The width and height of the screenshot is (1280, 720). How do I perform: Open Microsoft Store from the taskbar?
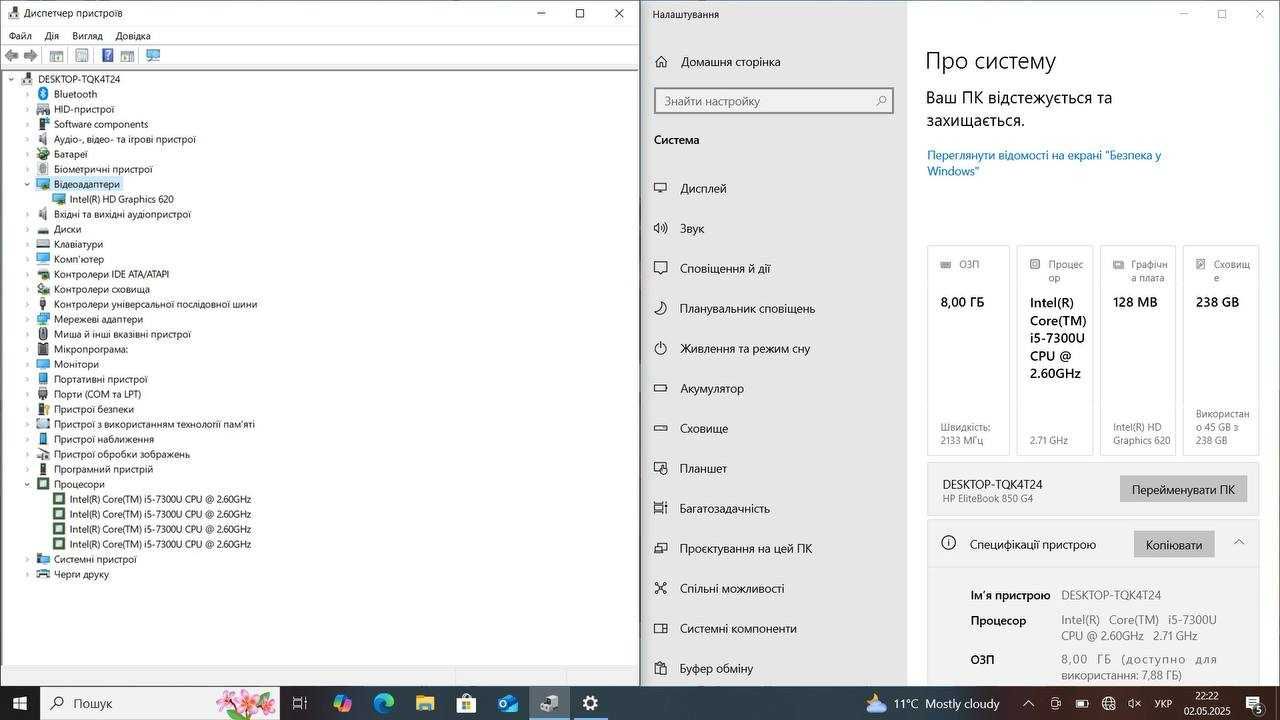(466, 703)
